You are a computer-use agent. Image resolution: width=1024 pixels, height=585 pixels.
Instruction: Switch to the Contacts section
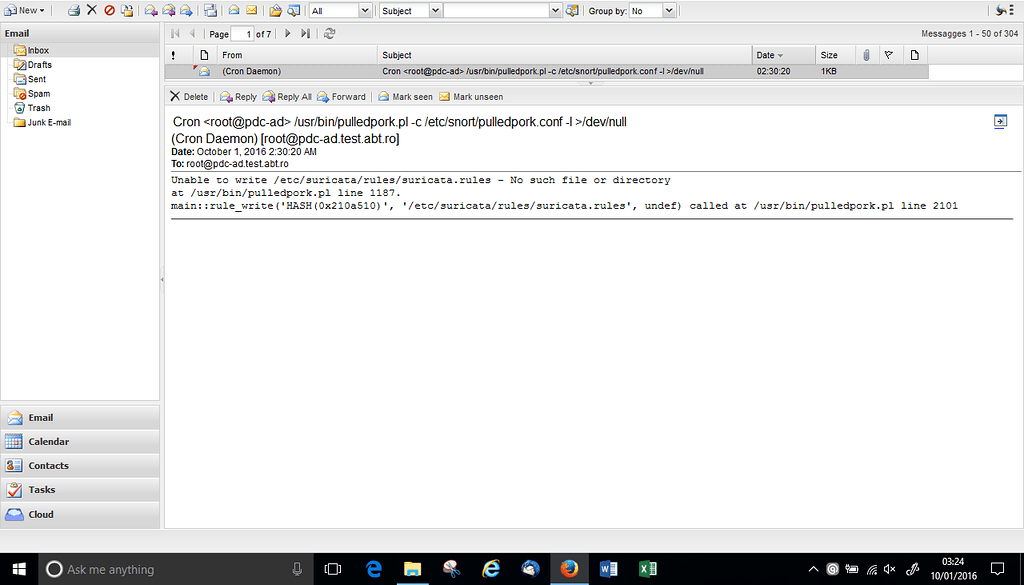80,466
